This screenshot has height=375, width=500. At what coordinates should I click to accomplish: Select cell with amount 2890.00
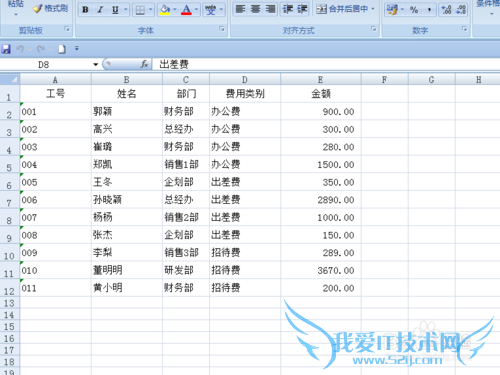point(321,200)
